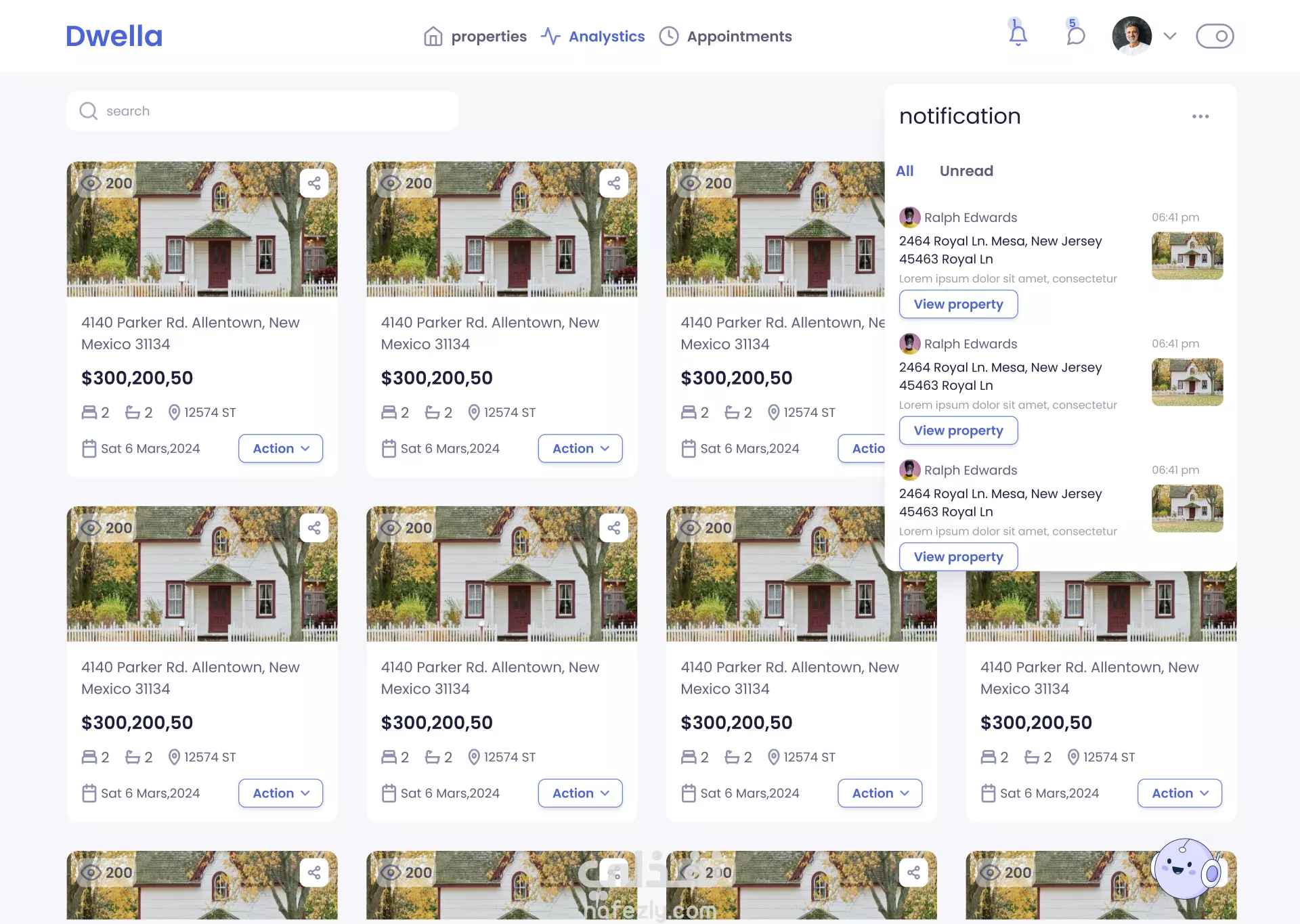Open first notification's house thumbnail
Screen dimensions: 1300x924
1187,256
